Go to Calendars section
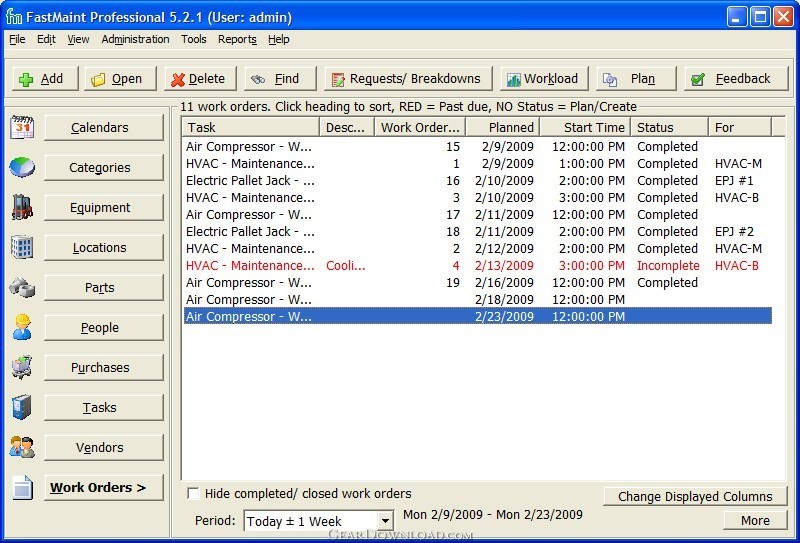800x543 pixels. (104, 127)
